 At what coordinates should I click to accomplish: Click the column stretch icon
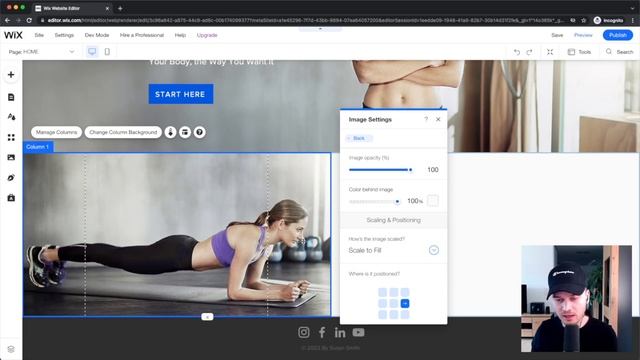[185, 132]
